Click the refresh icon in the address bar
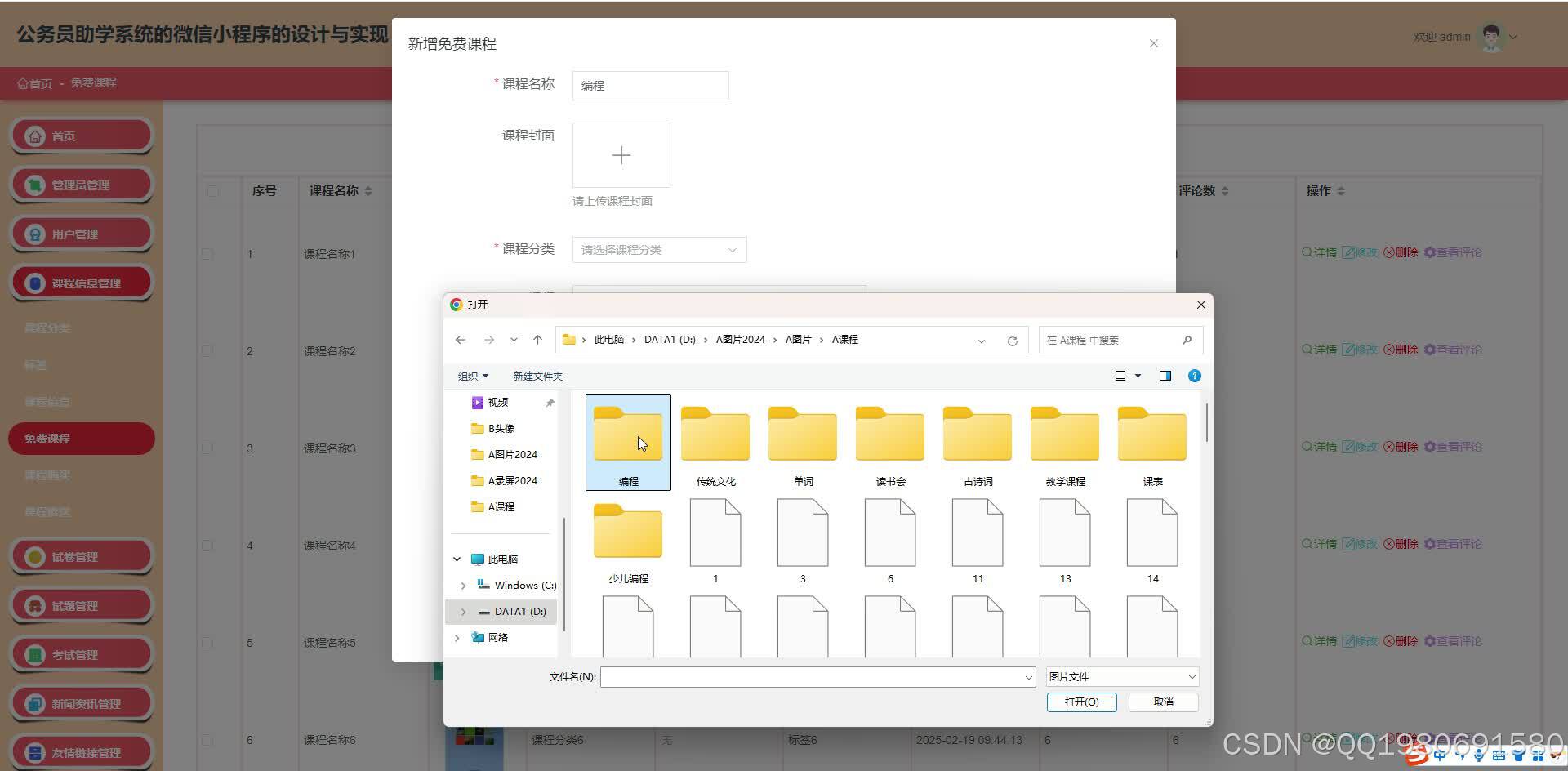This screenshot has width=1568, height=771. [1012, 340]
